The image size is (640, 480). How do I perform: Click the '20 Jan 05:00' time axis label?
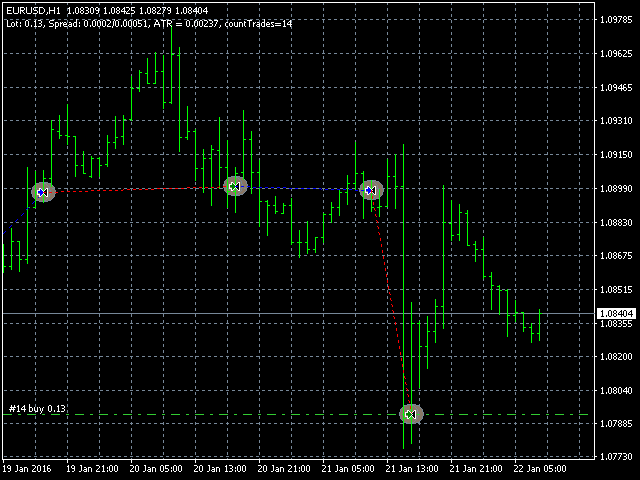click(x=156, y=469)
